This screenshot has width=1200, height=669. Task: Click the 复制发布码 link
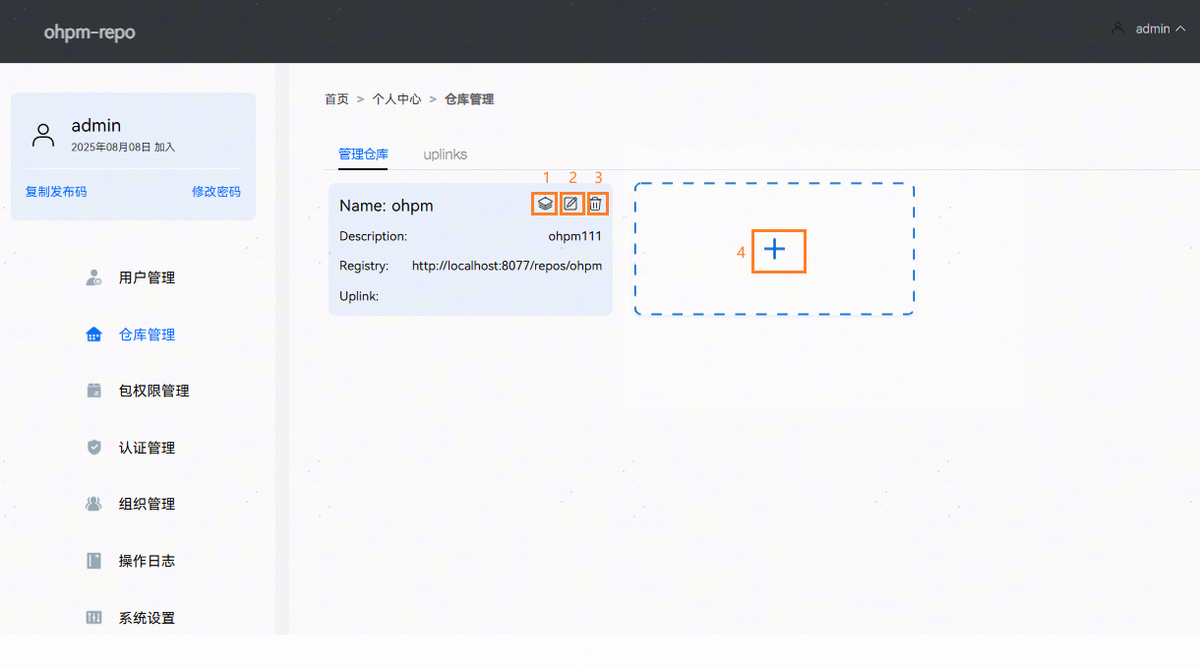tap(56, 192)
